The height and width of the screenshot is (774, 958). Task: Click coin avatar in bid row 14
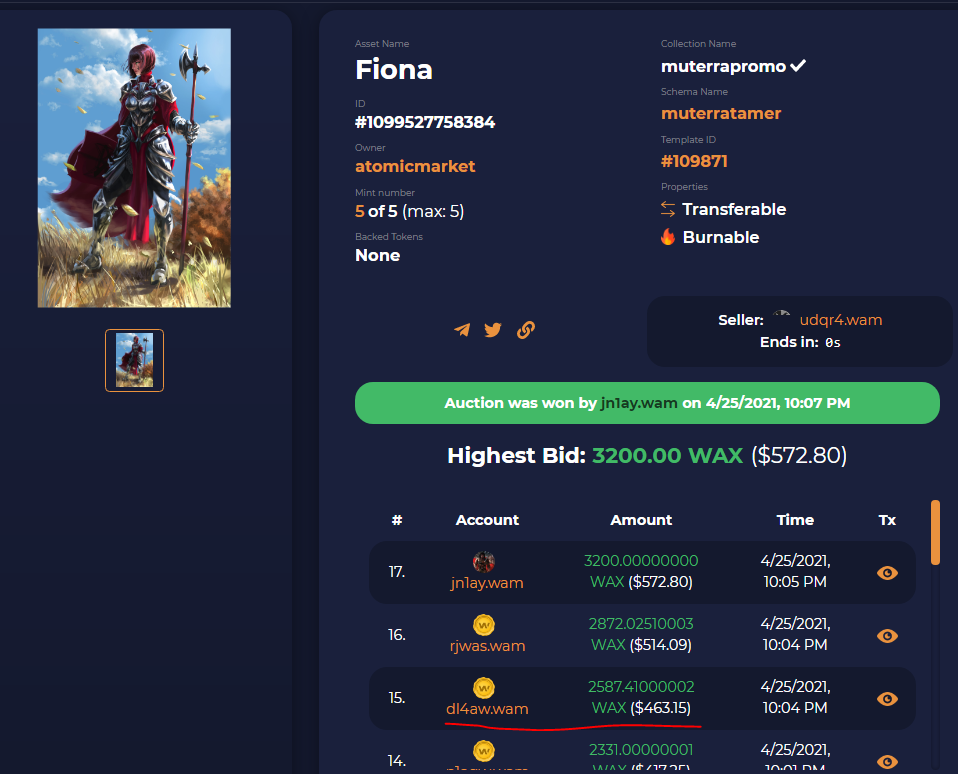(484, 751)
